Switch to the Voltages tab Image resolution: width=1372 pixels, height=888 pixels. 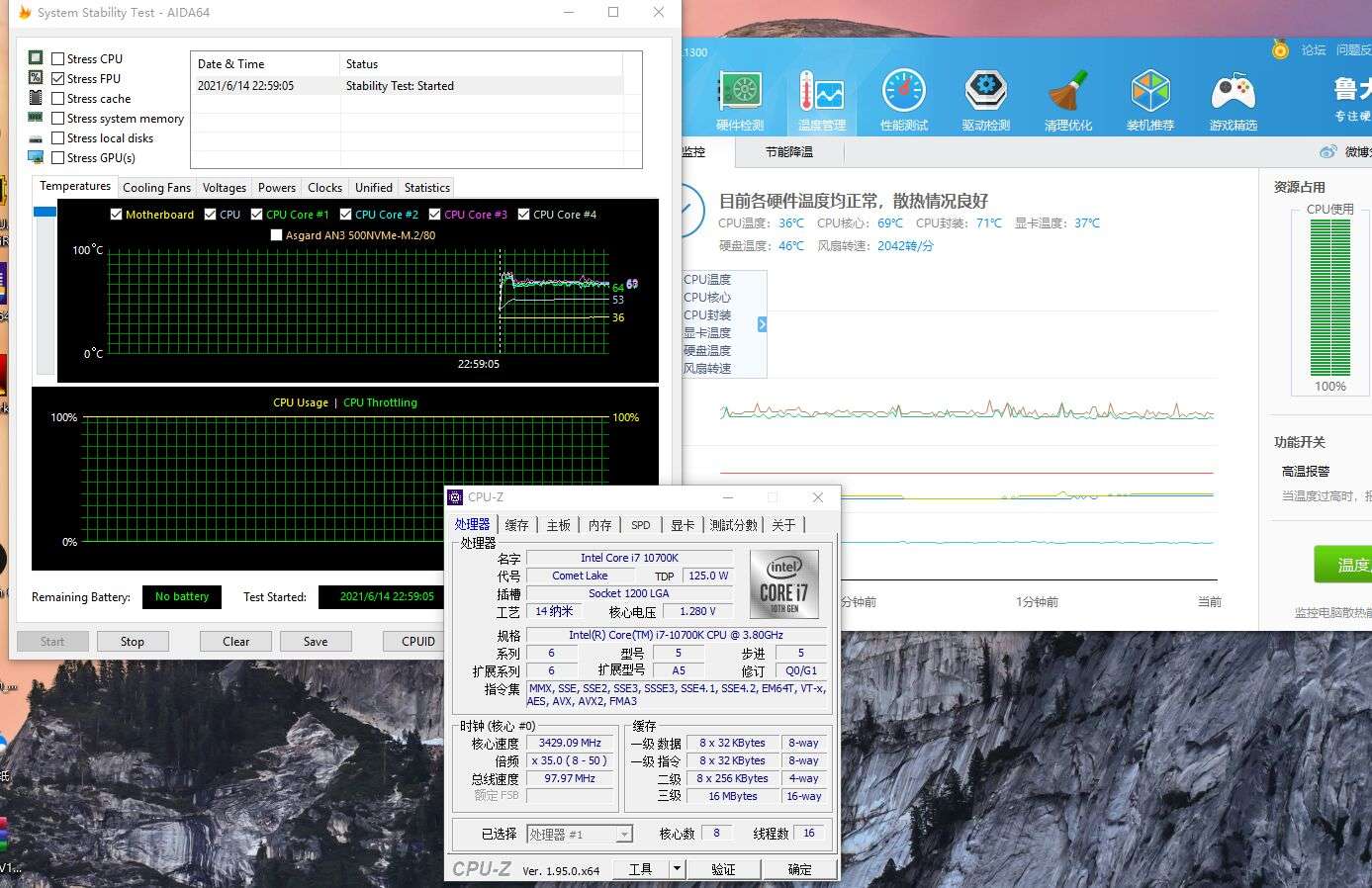[225, 187]
